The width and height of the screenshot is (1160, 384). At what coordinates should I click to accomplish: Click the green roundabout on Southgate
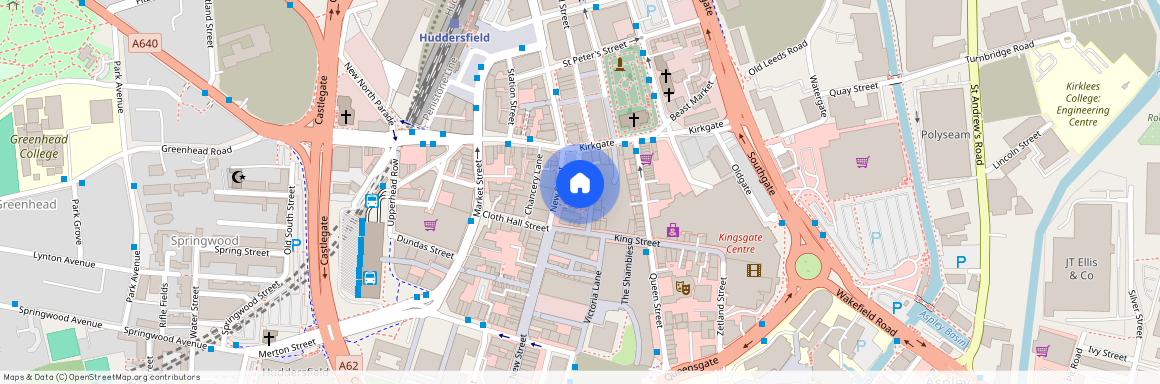(x=808, y=266)
